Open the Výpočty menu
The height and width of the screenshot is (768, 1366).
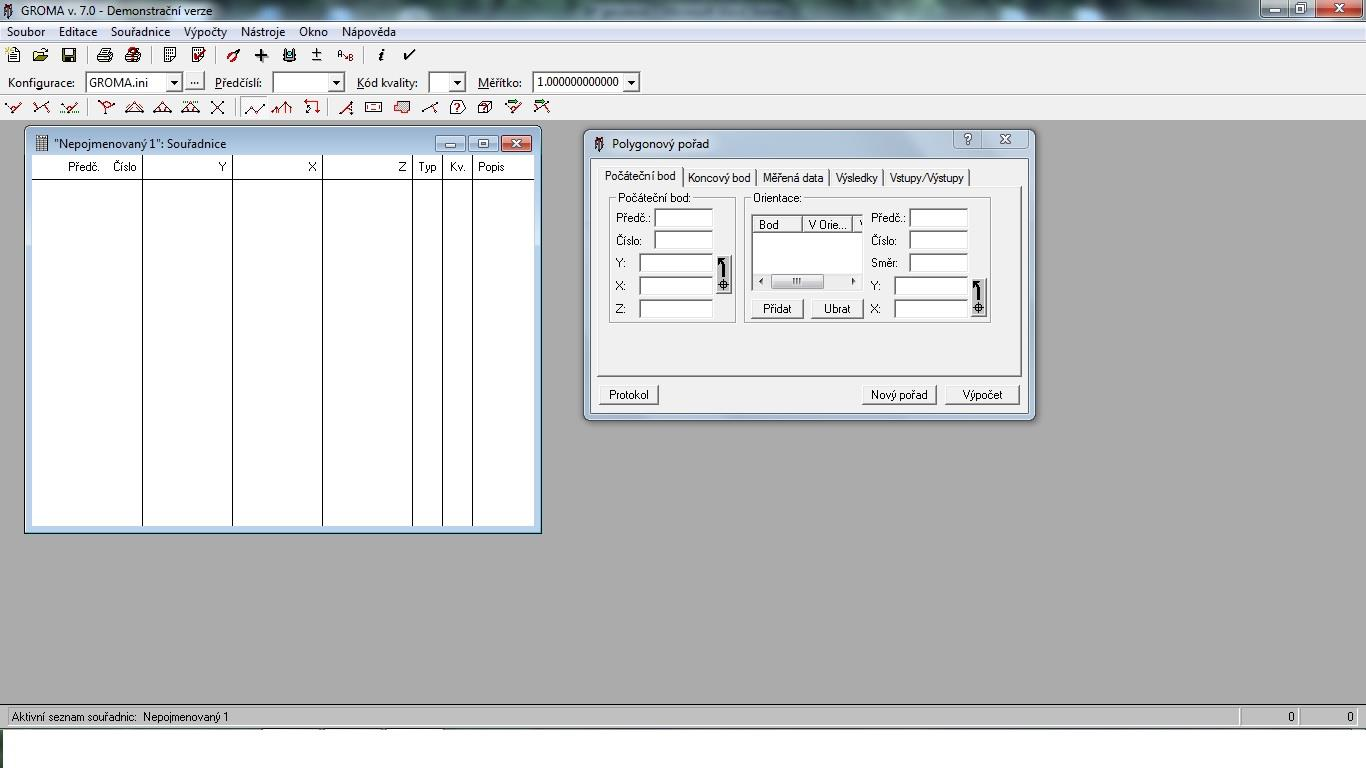[205, 32]
